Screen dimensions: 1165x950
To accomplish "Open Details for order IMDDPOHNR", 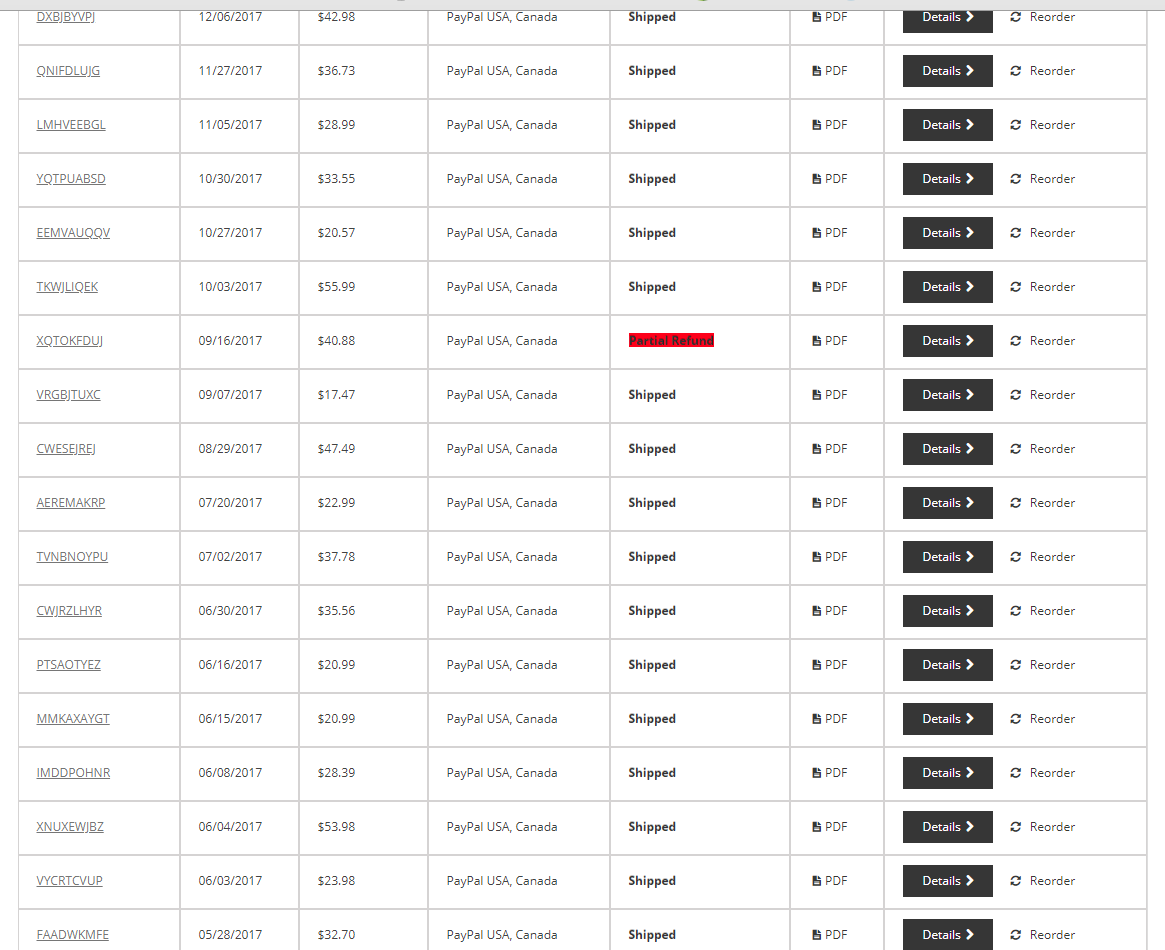I will [x=947, y=773].
